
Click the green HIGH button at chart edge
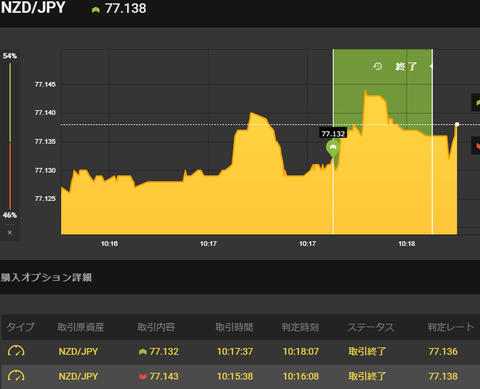click(476, 102)
